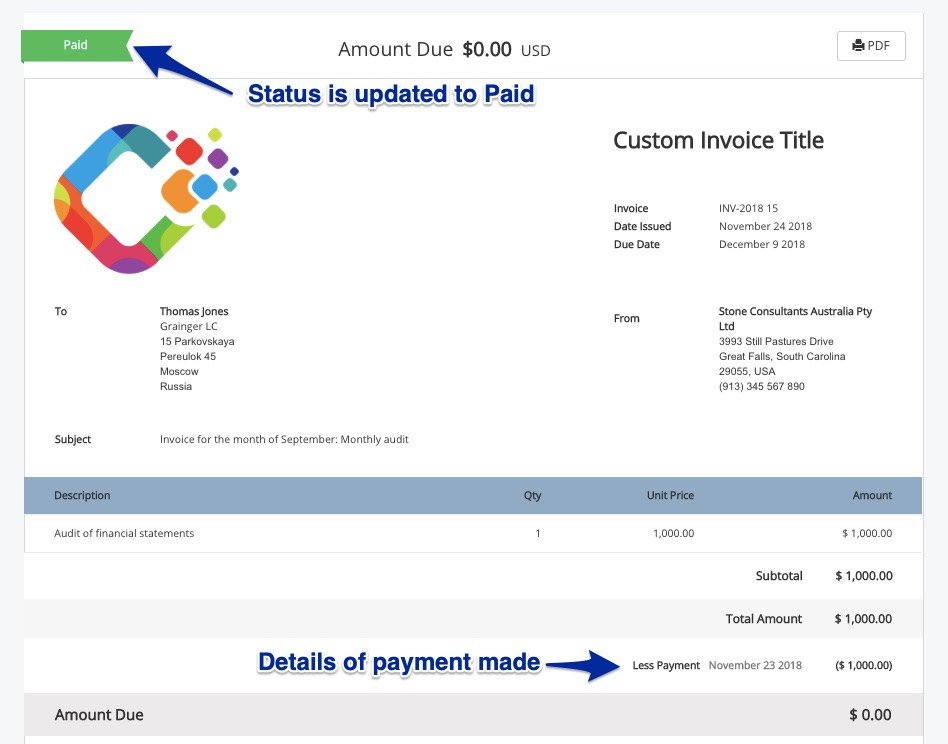Click the PDF export button
This screenshot has height=744, width=948.
[871, 46]
